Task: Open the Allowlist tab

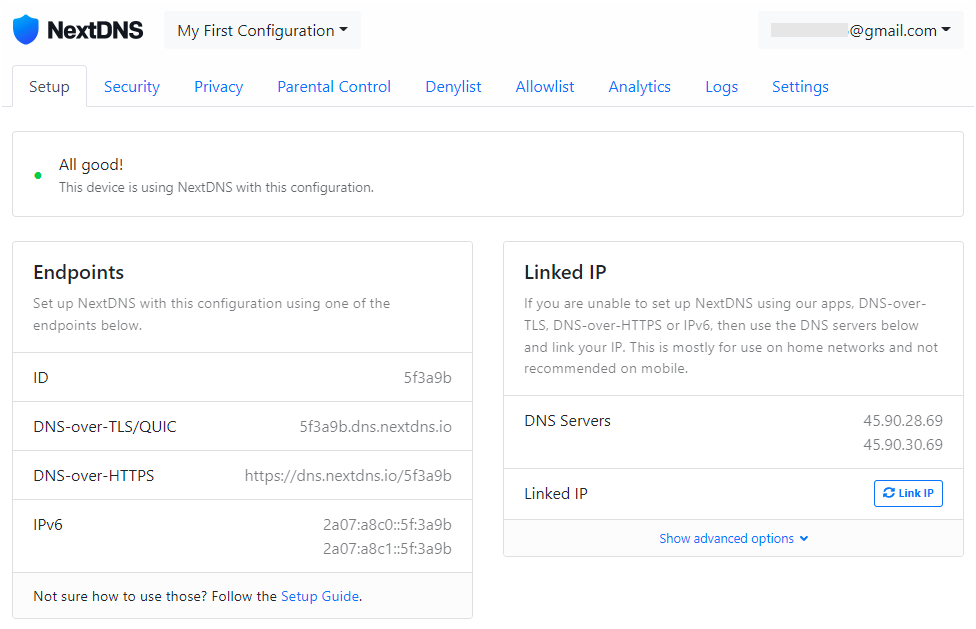Action: coord(544,86)
